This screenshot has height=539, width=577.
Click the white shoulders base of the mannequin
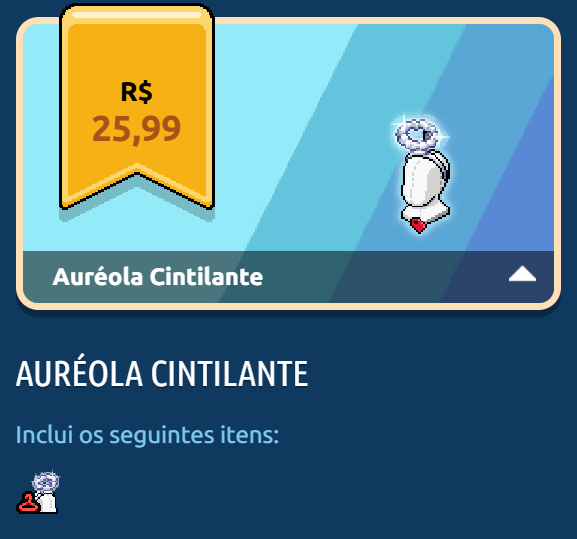pos(425,213)
